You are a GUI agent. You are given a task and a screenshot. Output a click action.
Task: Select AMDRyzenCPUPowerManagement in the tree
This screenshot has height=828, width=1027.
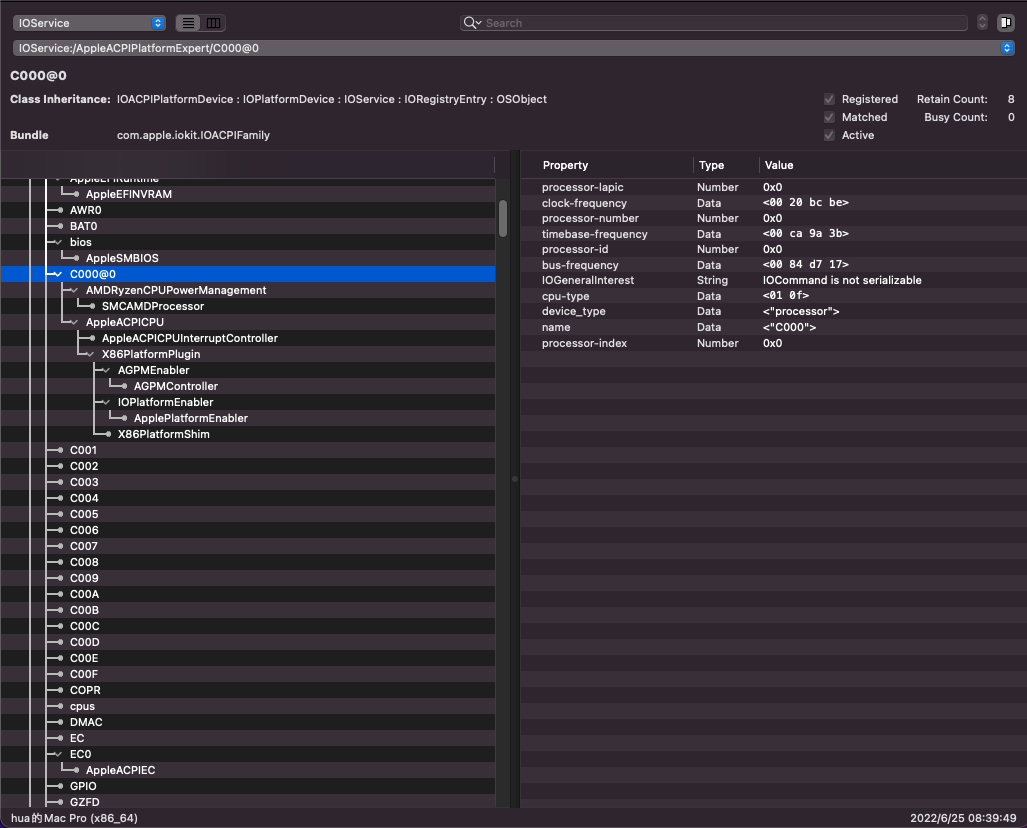pyautogui.click(x=176, y=290)
